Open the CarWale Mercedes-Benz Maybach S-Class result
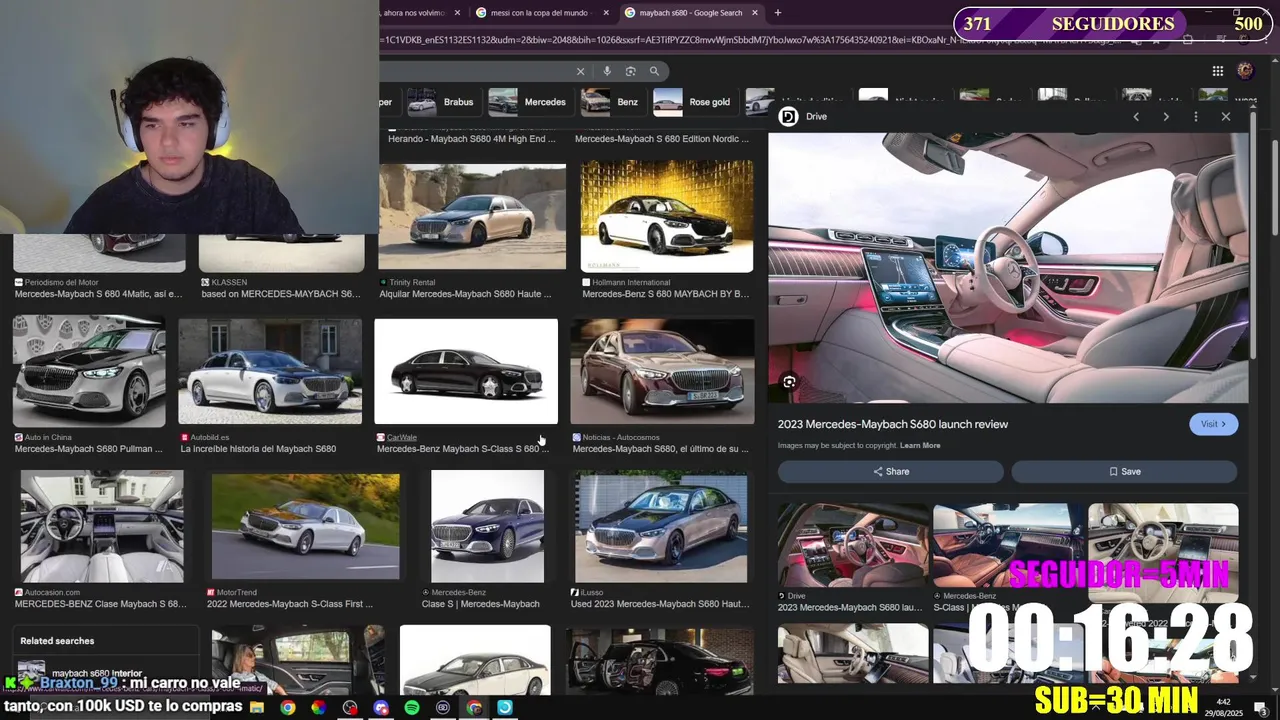 (466, 372)
